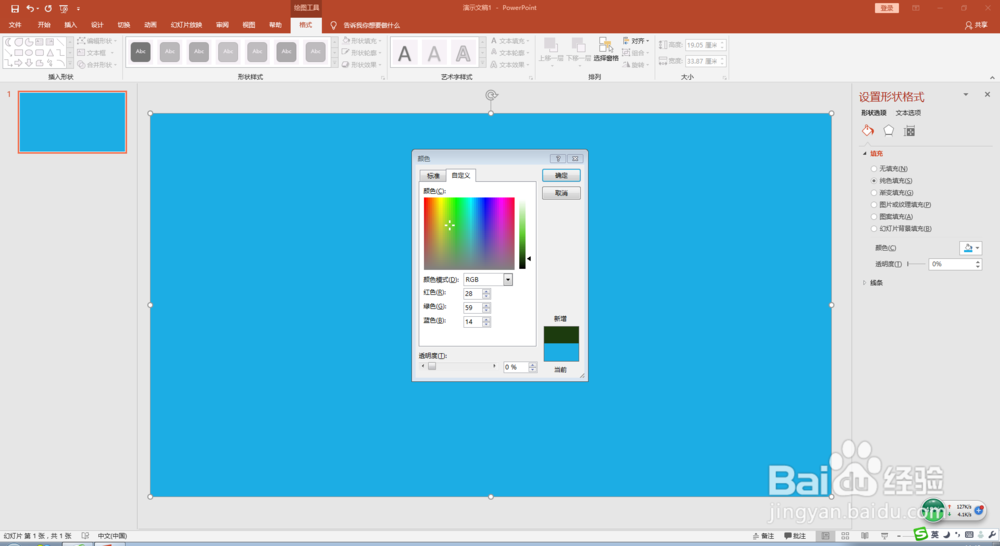Click the Save icon in quick access toolbar
Screen dimensions: 1000x546
15,8
